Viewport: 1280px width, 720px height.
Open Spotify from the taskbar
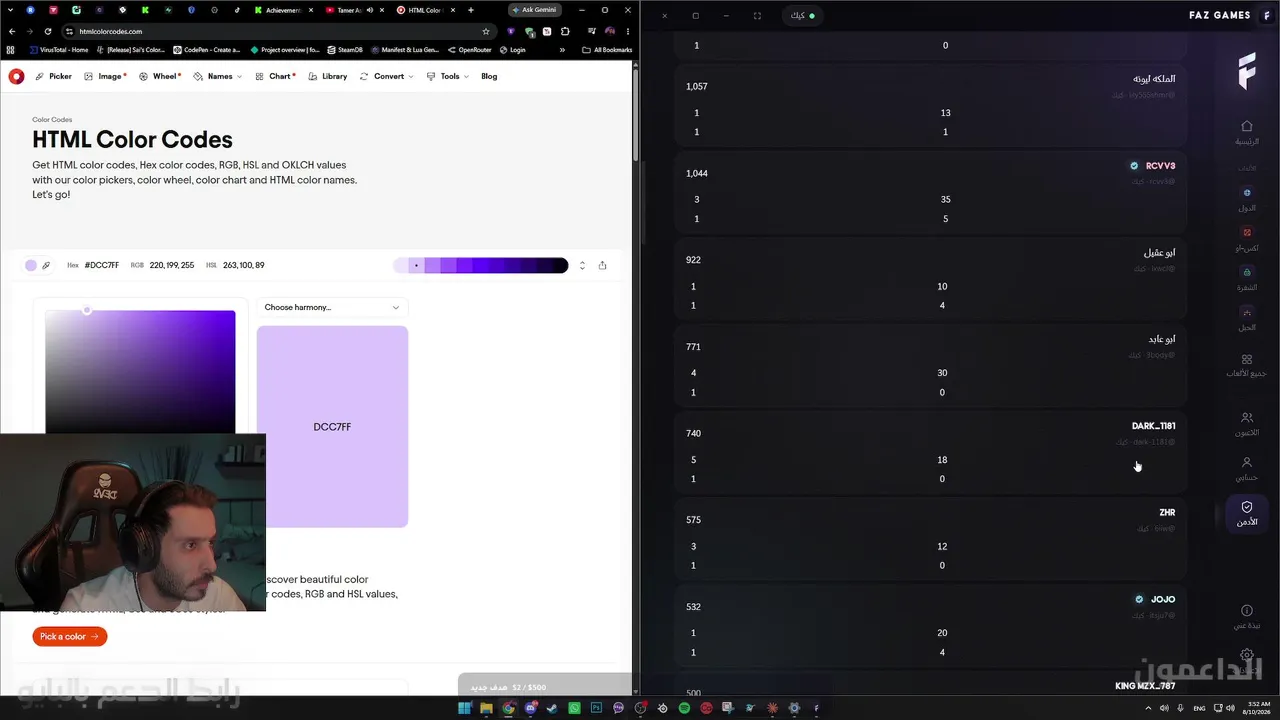click(684, 708)
